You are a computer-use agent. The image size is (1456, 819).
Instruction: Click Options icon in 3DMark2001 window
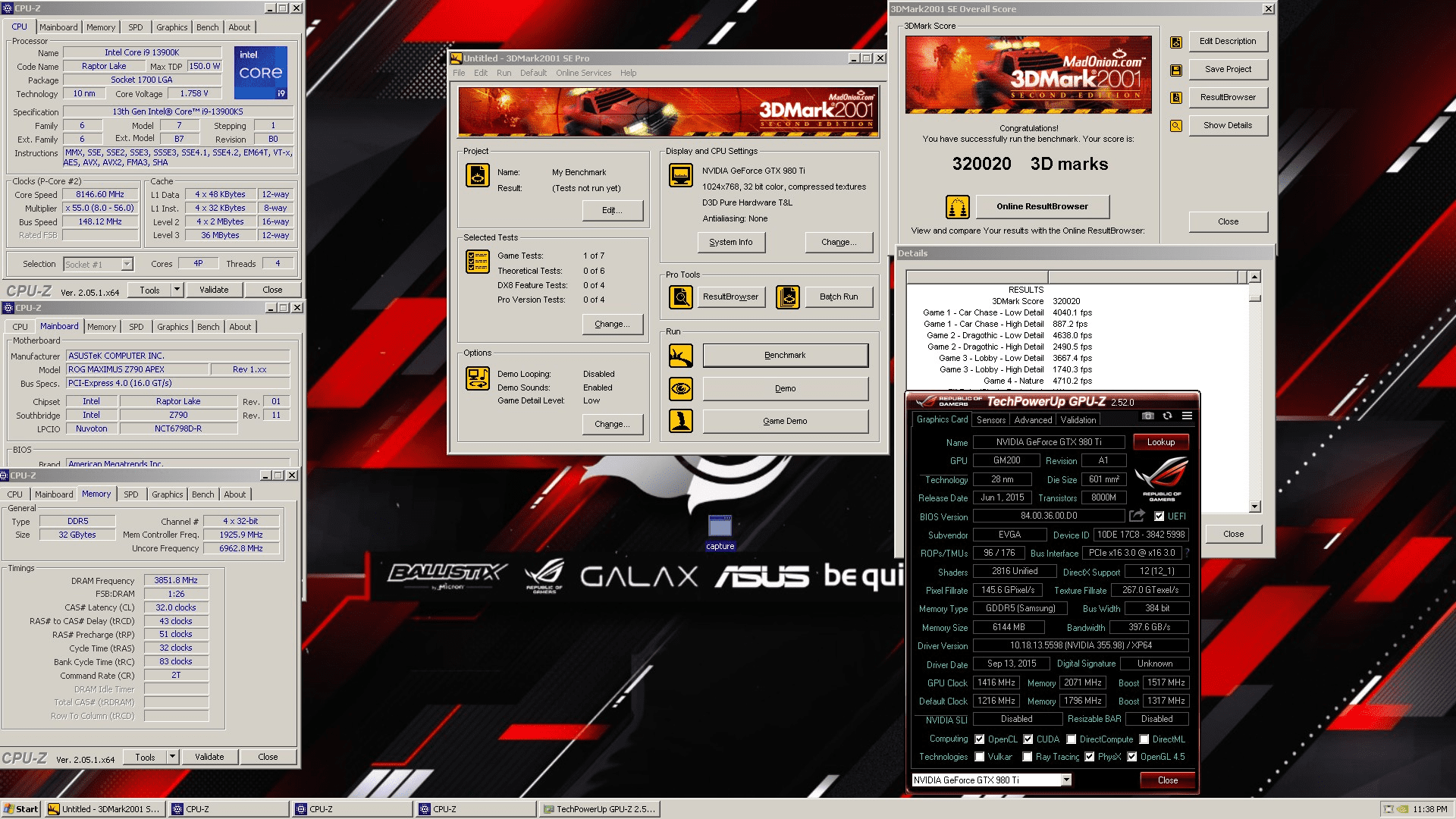coord(477,378)
